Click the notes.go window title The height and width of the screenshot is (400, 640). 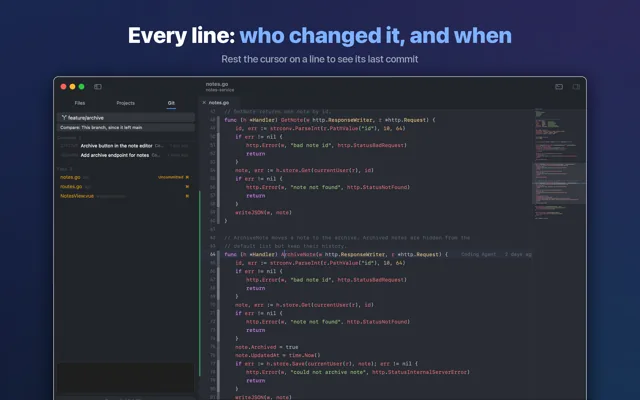click(217, 84)
